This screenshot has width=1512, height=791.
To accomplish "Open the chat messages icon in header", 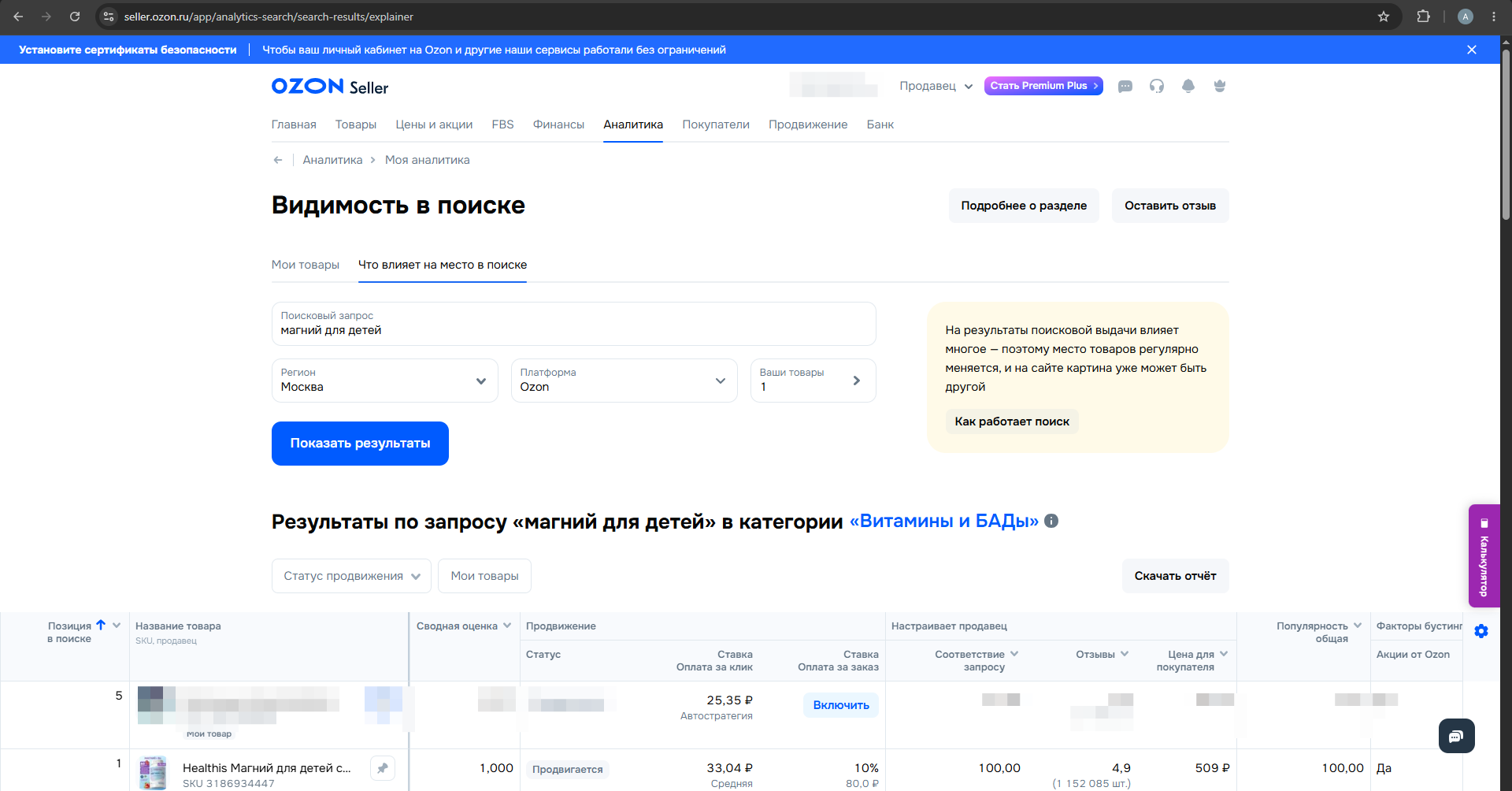I will click(x=1125, y=86).
